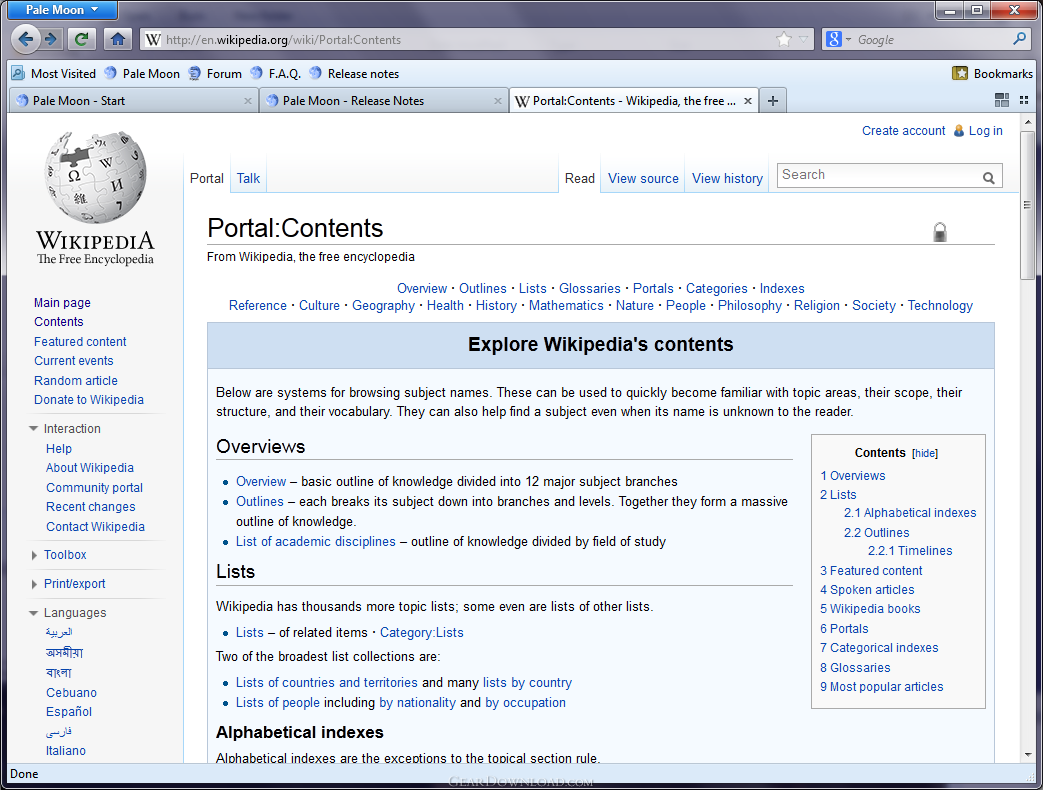Open the Talk tab
This screenshot has width=1043, height=790.
(248, 178)
